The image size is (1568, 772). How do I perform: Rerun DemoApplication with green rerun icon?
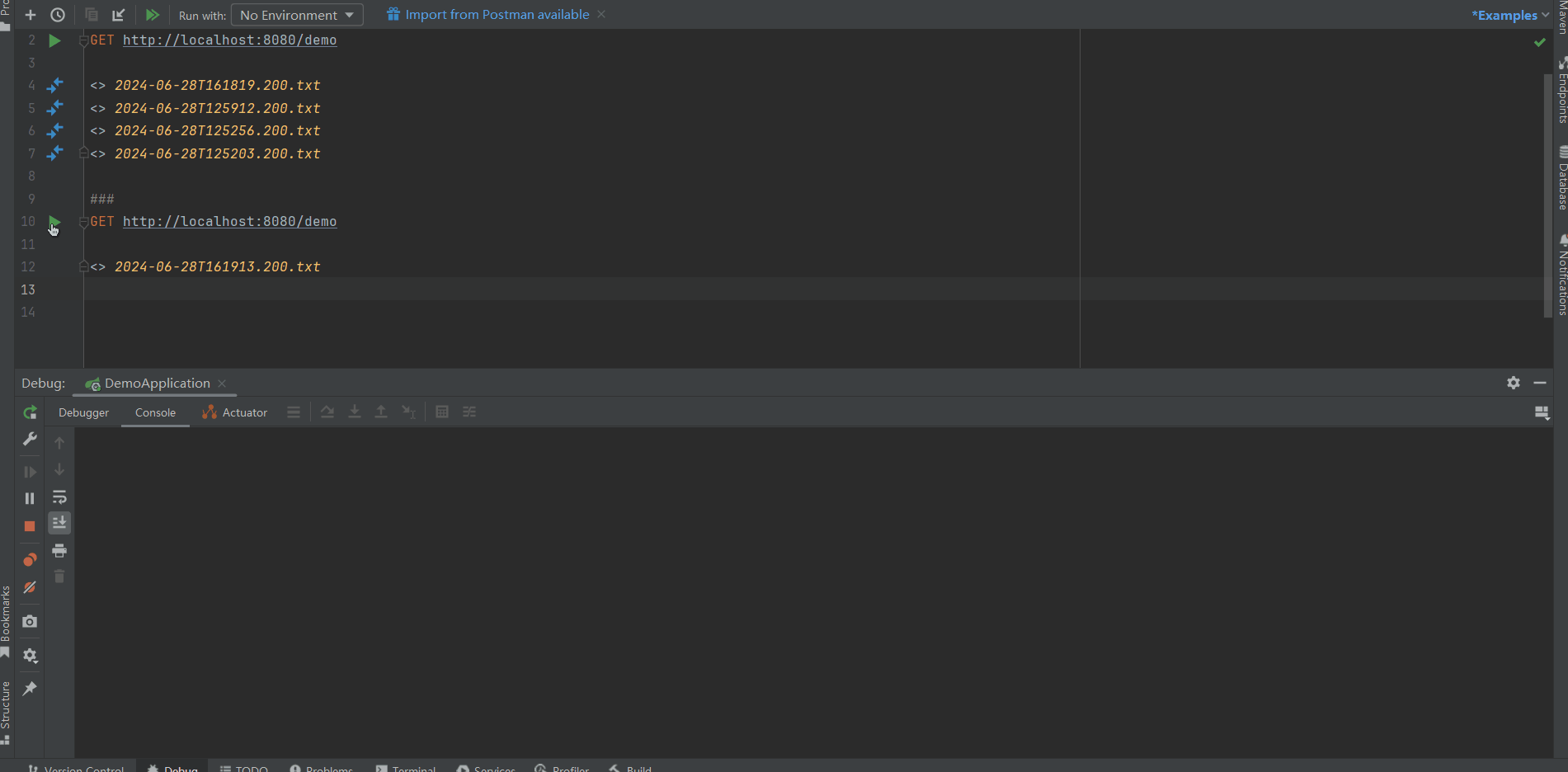tap(30, 412)
